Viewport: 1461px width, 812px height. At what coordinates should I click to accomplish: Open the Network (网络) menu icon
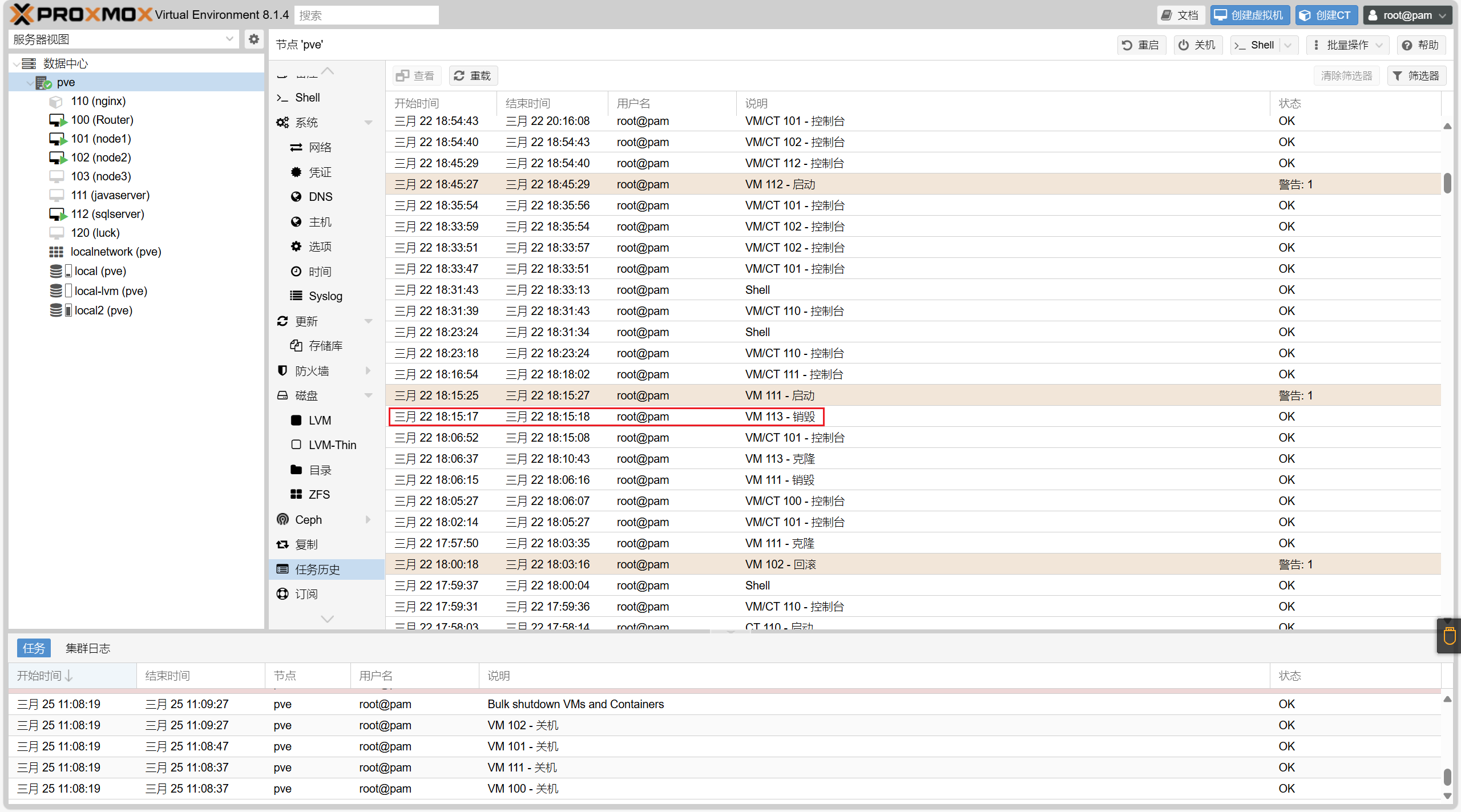[x=296, y=148]
